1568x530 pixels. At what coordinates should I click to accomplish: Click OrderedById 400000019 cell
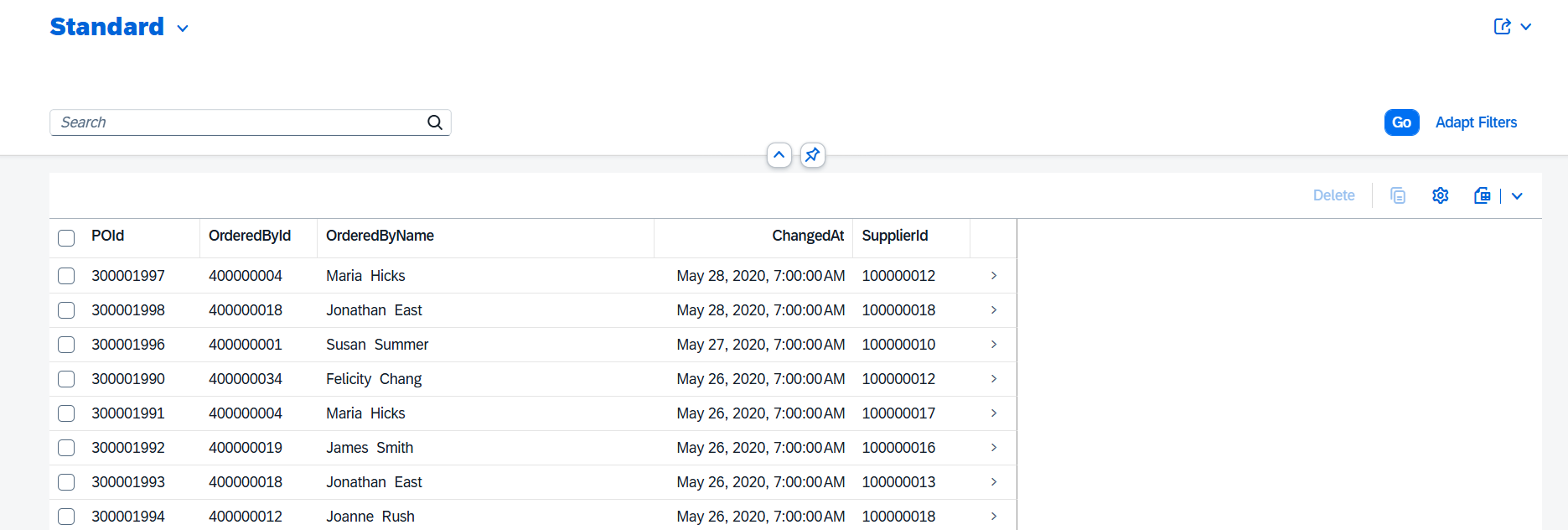pos(246,448)
